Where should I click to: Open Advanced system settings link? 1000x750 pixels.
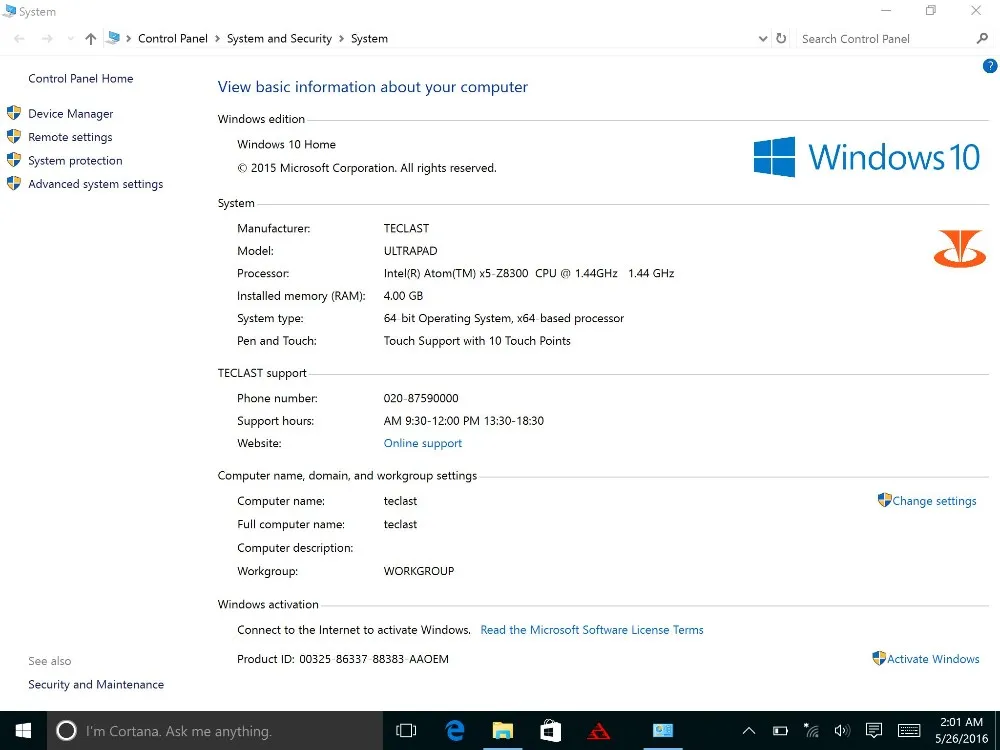pos(96,184)
